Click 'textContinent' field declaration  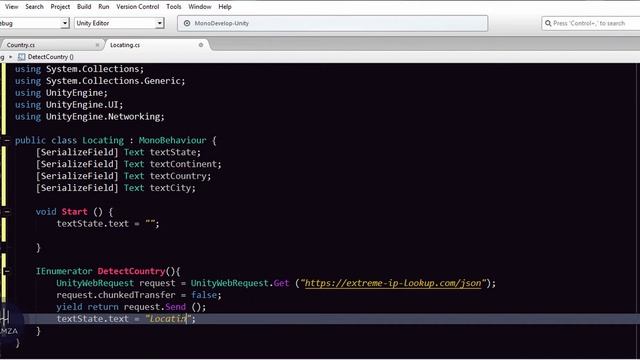[184, 164]
